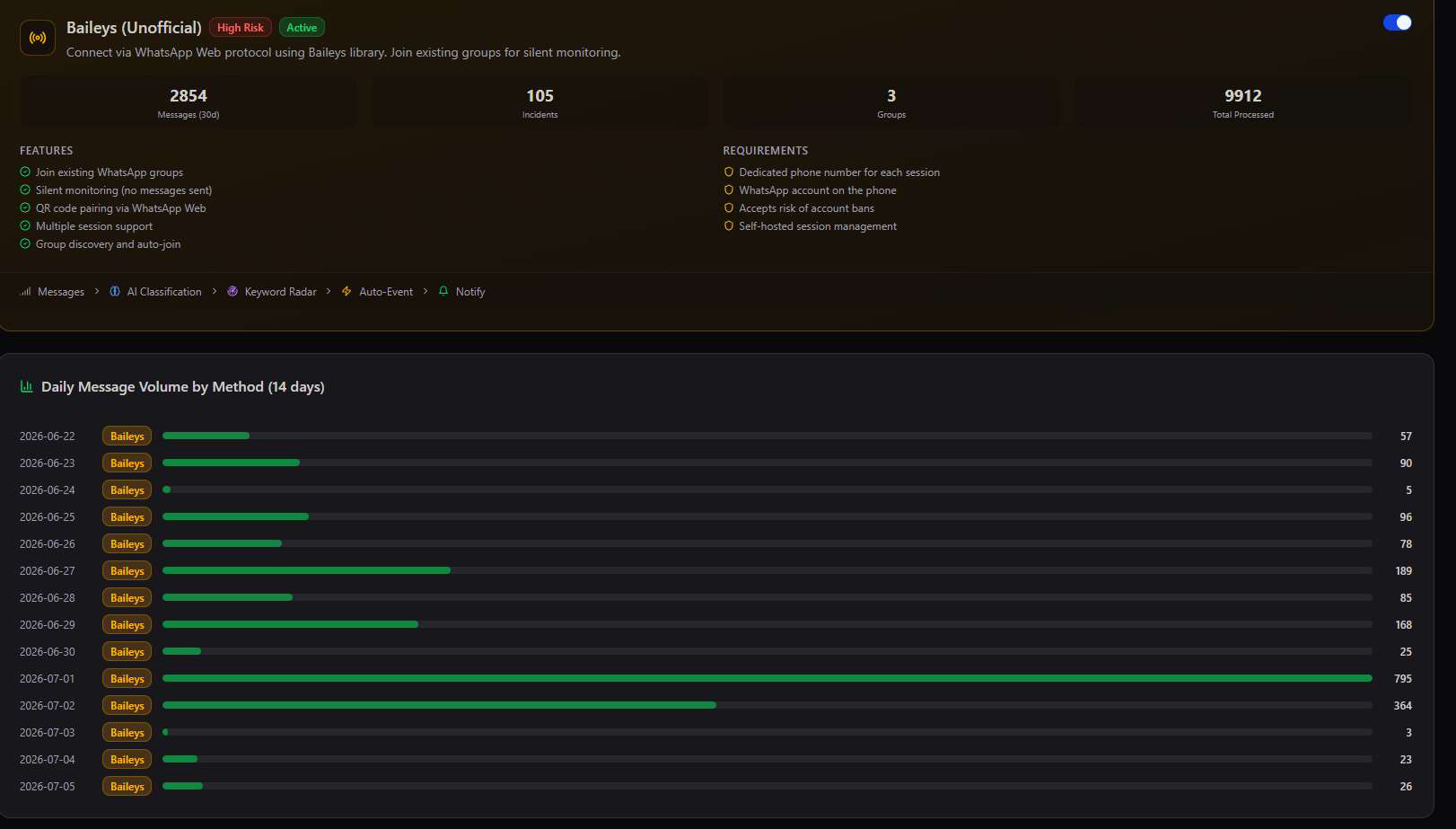
Task: Click checkmark icon for Silent monitoring
Action: 25,190
